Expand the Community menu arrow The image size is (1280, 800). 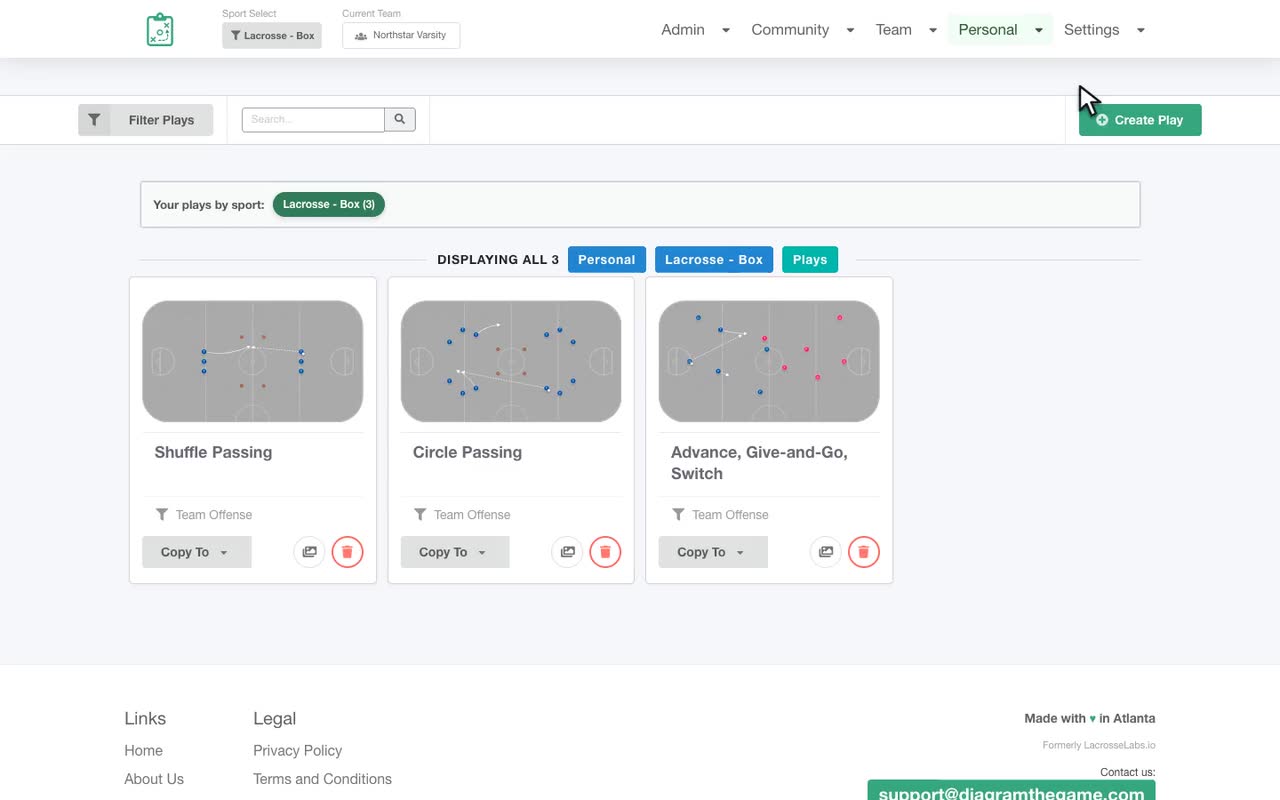[850, 30]
